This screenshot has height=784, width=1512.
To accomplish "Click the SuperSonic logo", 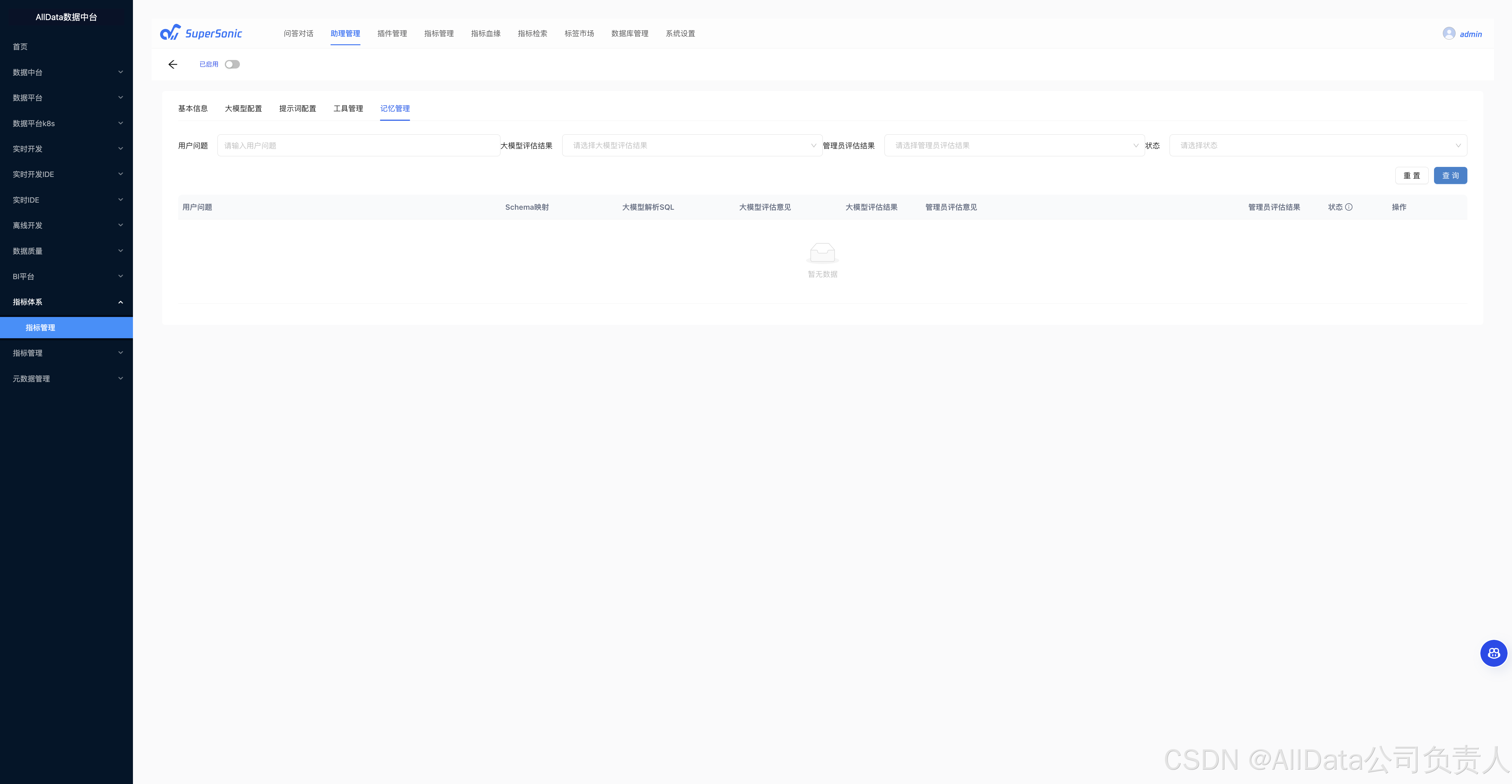I will [201, 33].
